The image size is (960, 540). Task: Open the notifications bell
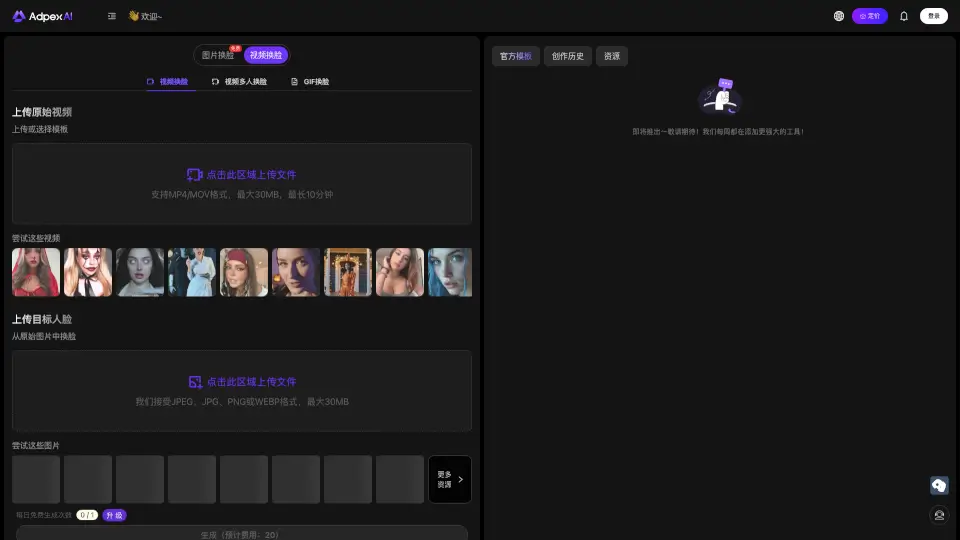pyautogui.click(x=904, y=16)
